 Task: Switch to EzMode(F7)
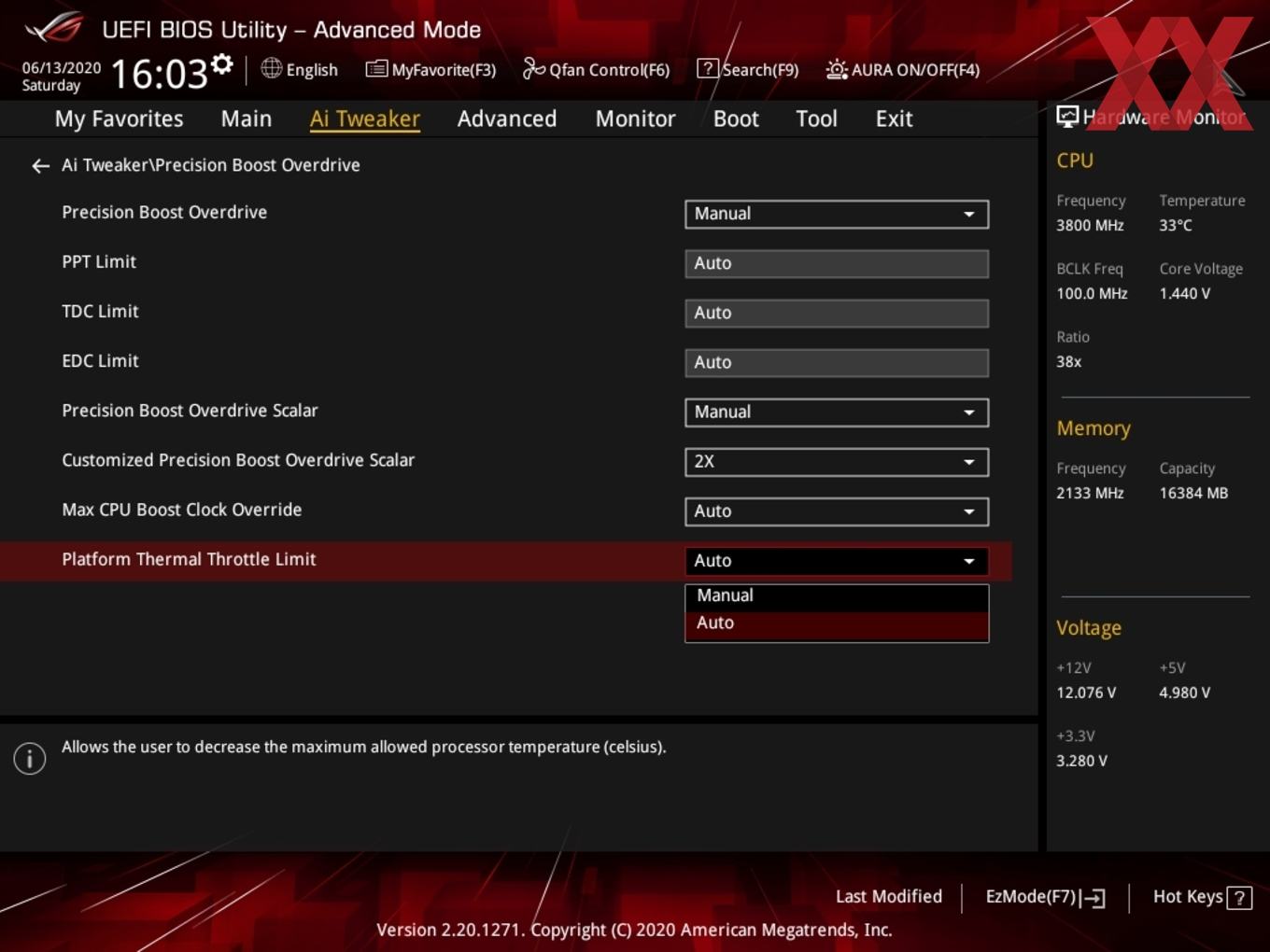(1045, 897)
